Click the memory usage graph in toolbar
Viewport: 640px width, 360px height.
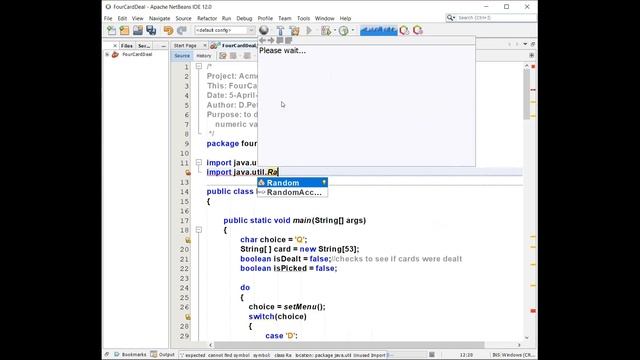click(378, 30)
